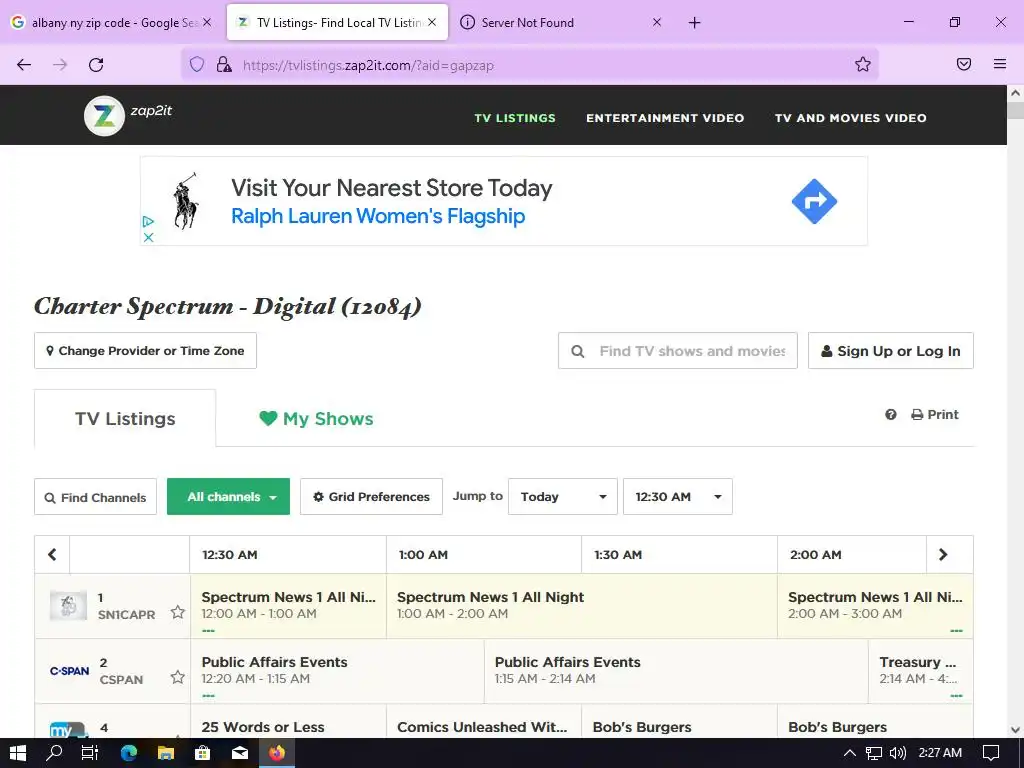Viewport: 1024px width, 768px height.
Task: Reload the page with refresh icon
Action: [x=96, y=65]
